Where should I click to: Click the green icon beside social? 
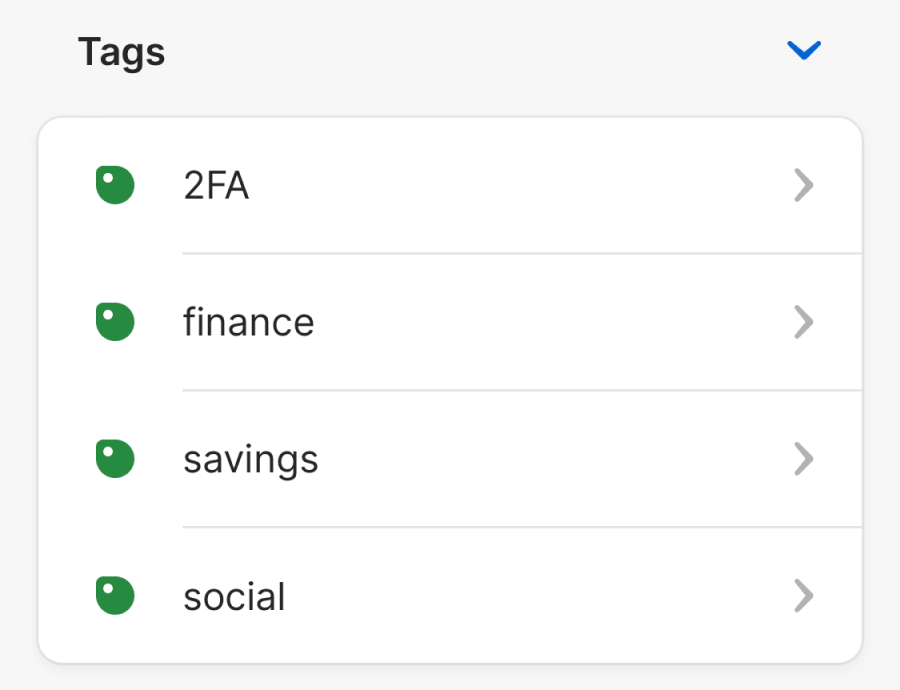pos(114,595)
